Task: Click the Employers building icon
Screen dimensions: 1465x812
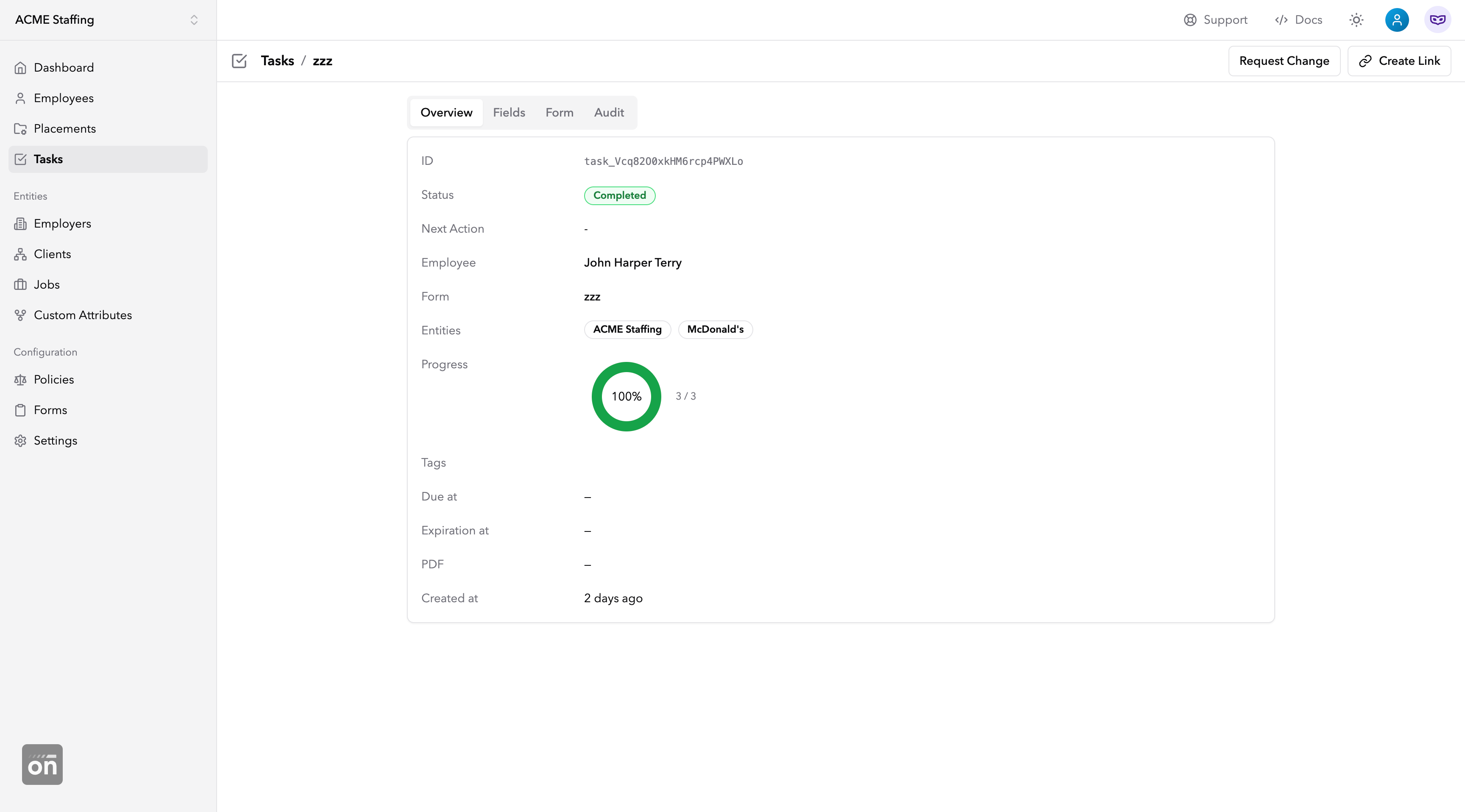Action: pos(20,223)
